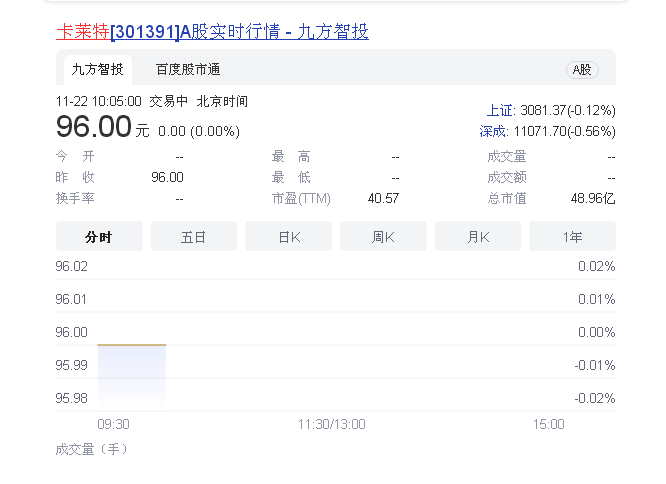Click the 09:30 time axis label
666x484 pixels.
point(113,424)
